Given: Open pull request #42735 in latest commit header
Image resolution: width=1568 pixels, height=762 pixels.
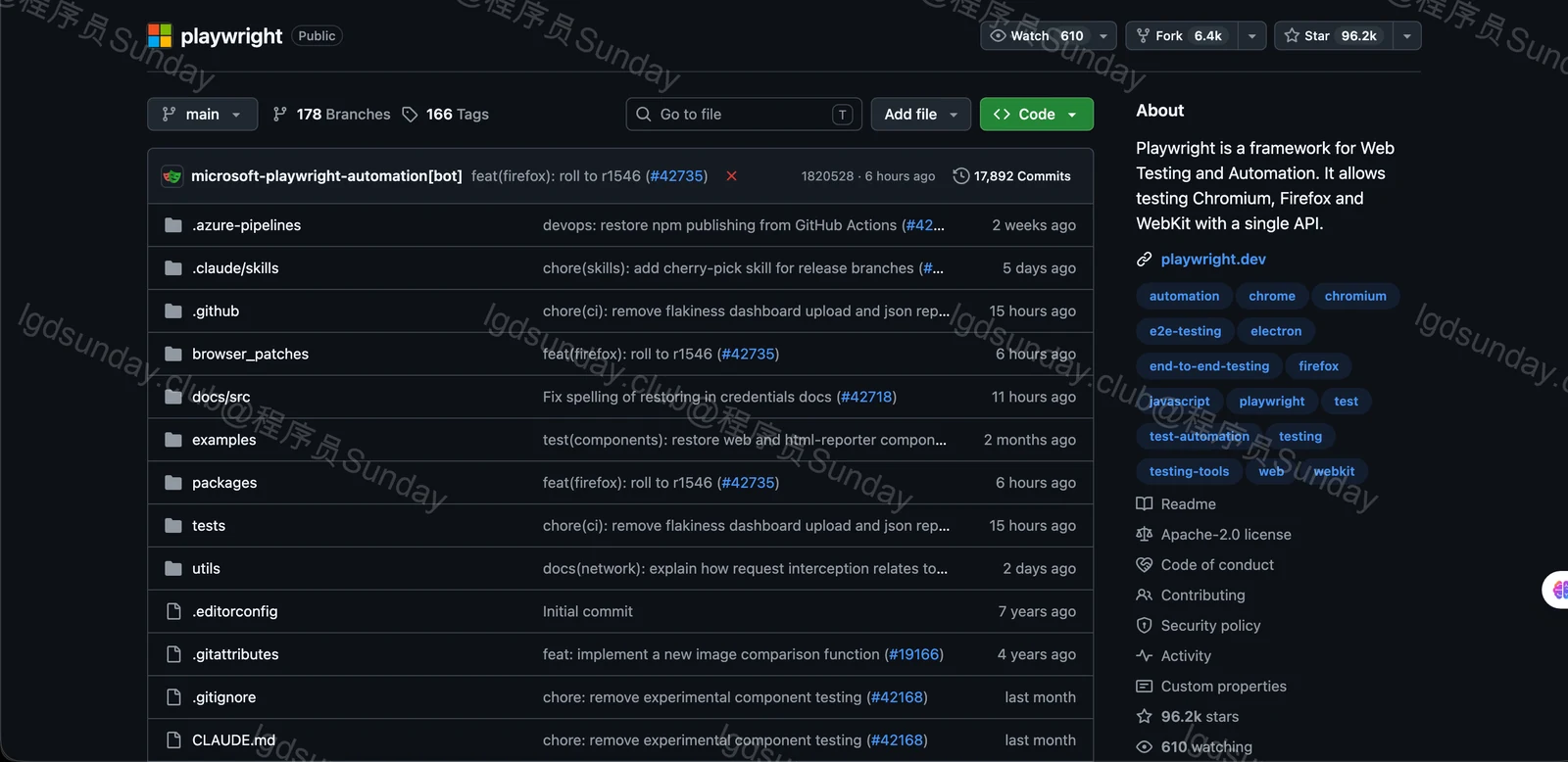Looking at the screenshot, I should [676, 176].
